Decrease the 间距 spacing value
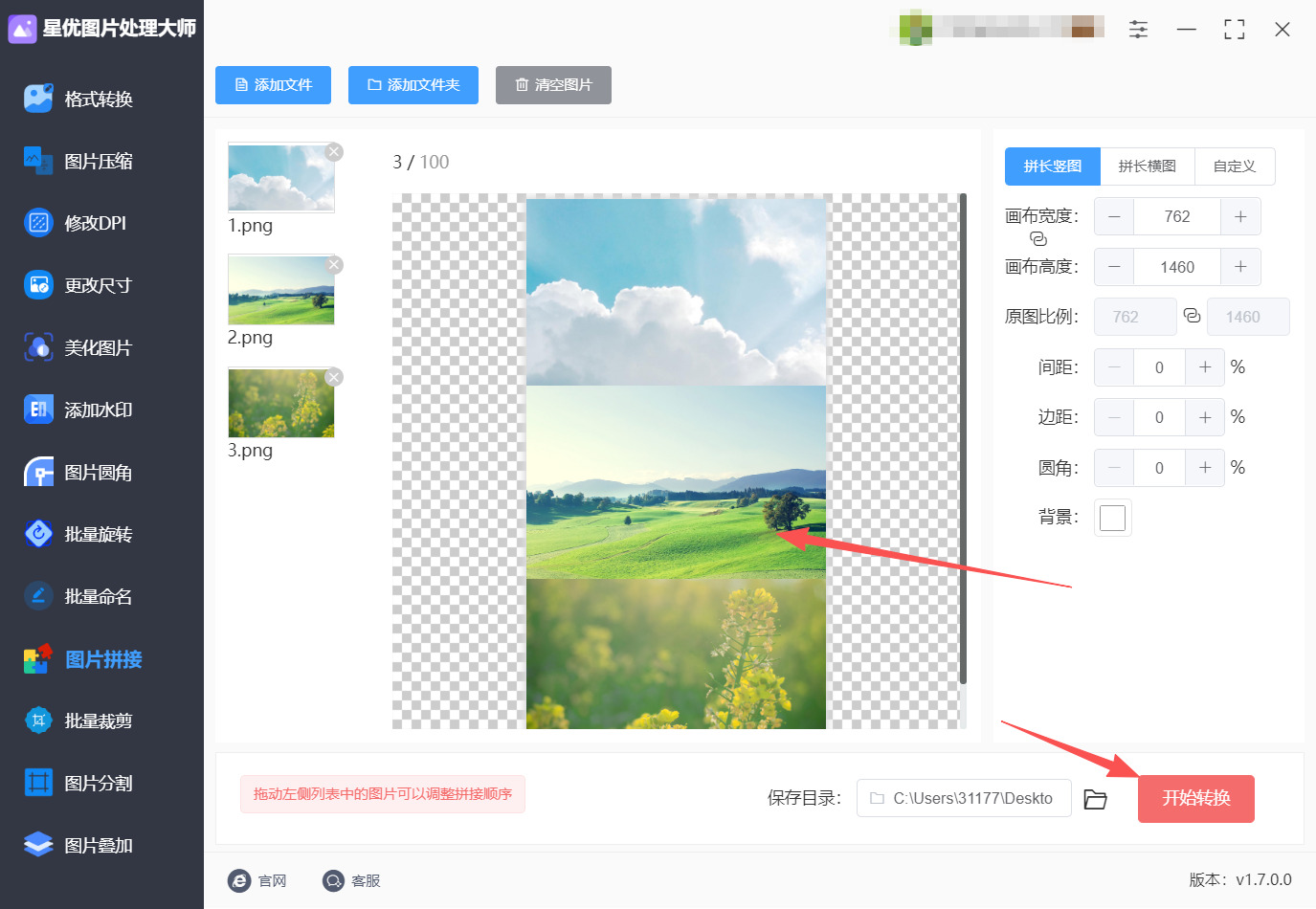This screenshot has width=1316, height=909. (x=1114, y=367)
